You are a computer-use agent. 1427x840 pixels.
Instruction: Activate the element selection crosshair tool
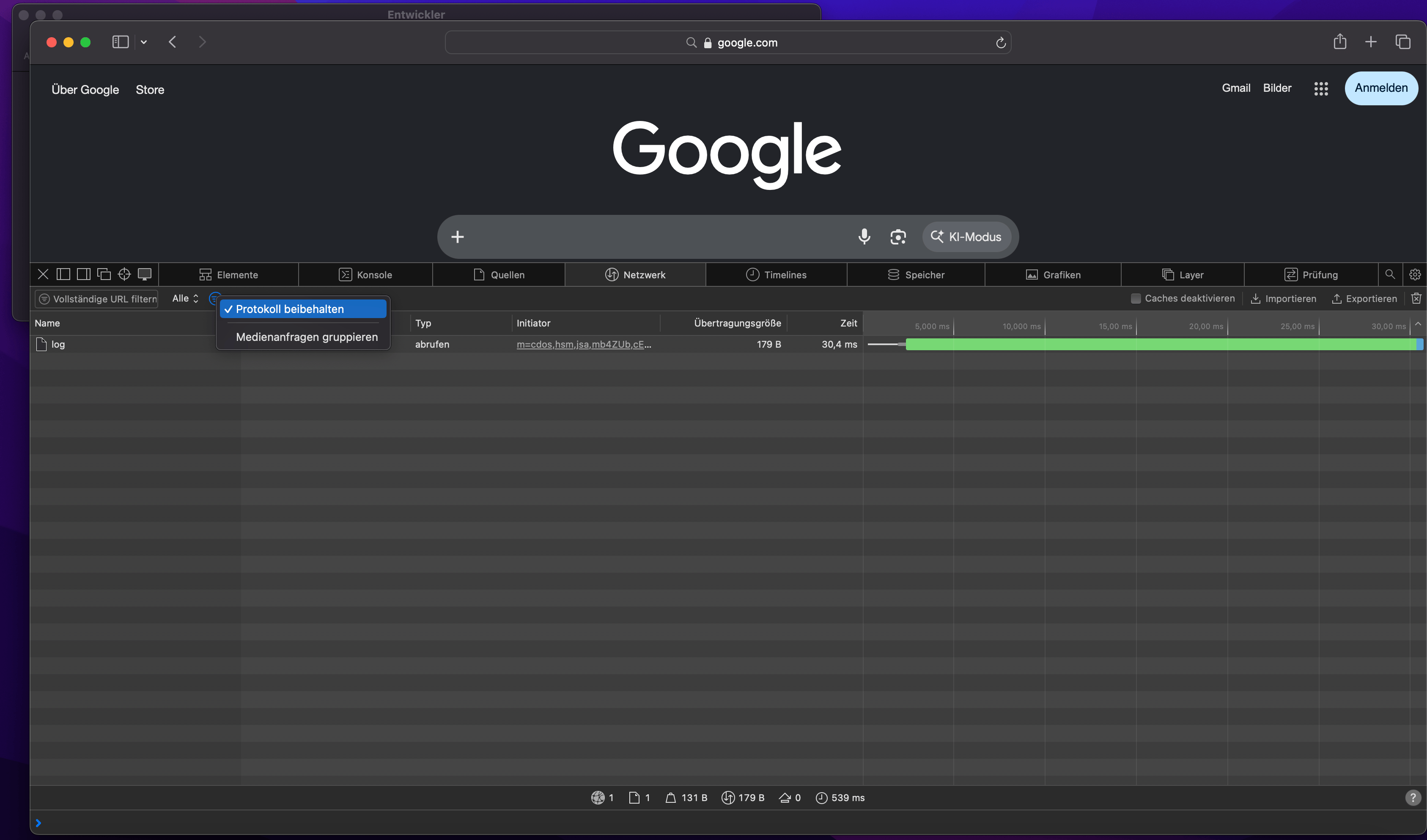pyautogui.click(x=124, y=275)
